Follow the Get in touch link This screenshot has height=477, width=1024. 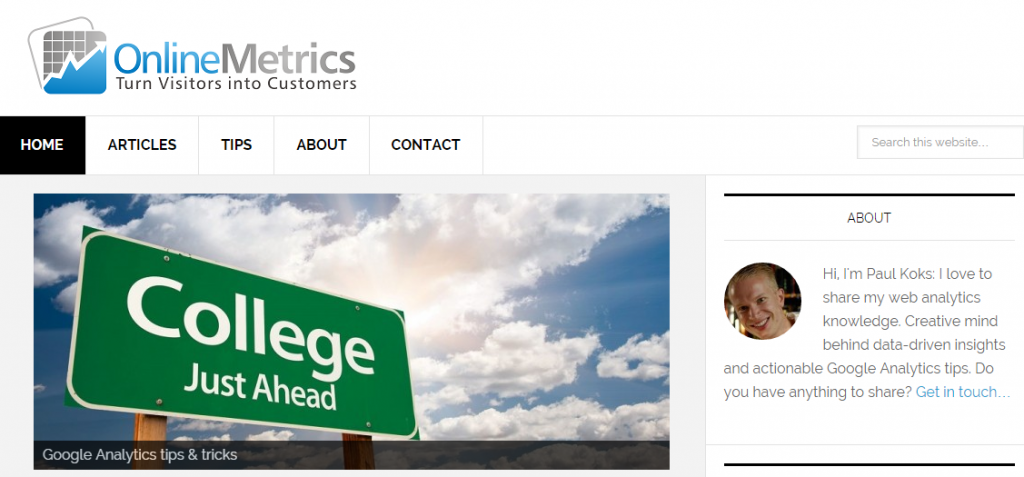963,392
